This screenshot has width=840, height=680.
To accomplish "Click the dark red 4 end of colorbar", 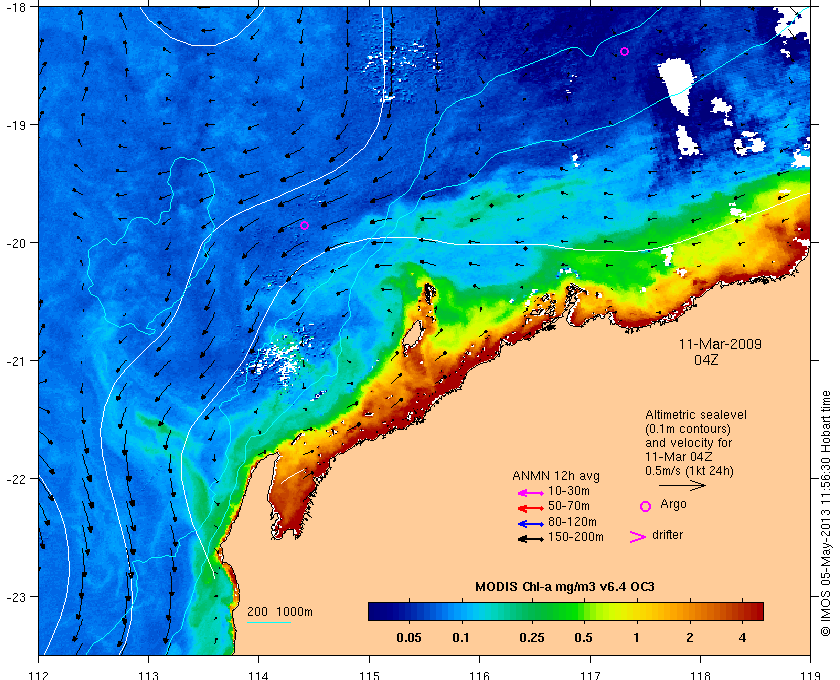I will (x=754, y=611).
